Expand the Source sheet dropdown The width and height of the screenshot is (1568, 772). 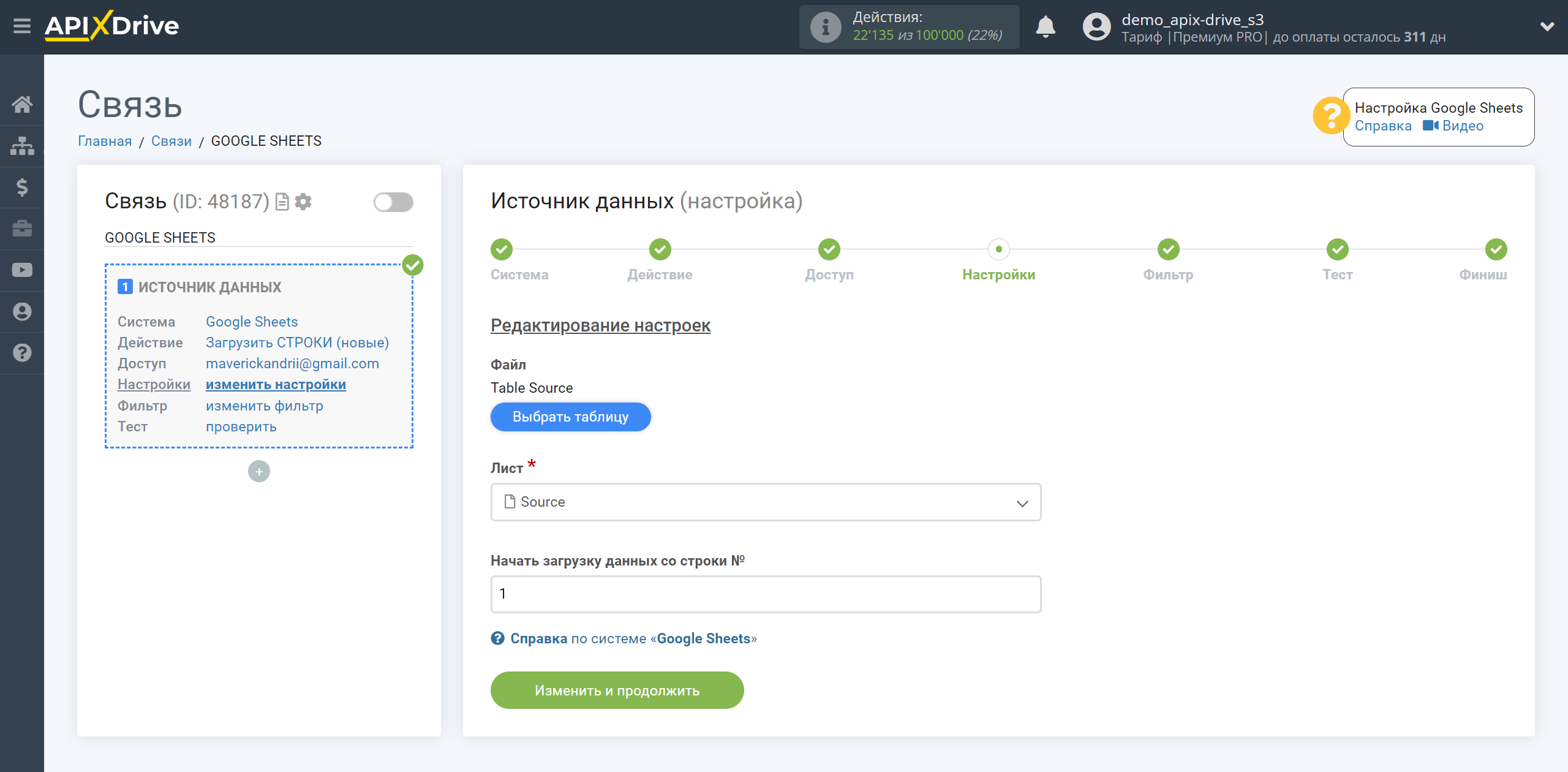[765, 501]
